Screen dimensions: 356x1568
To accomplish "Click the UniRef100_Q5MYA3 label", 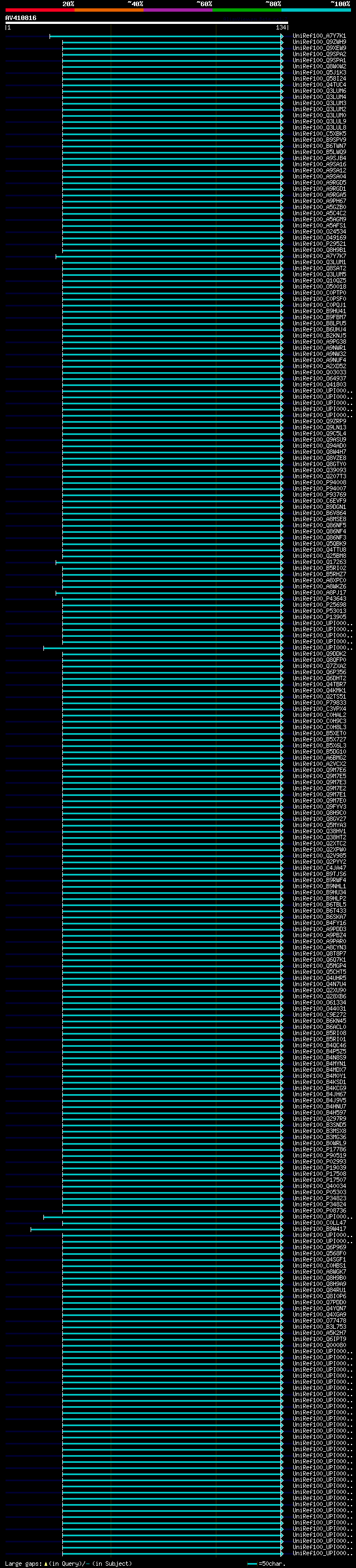I will pyautogui.click(x=319, y=825).
